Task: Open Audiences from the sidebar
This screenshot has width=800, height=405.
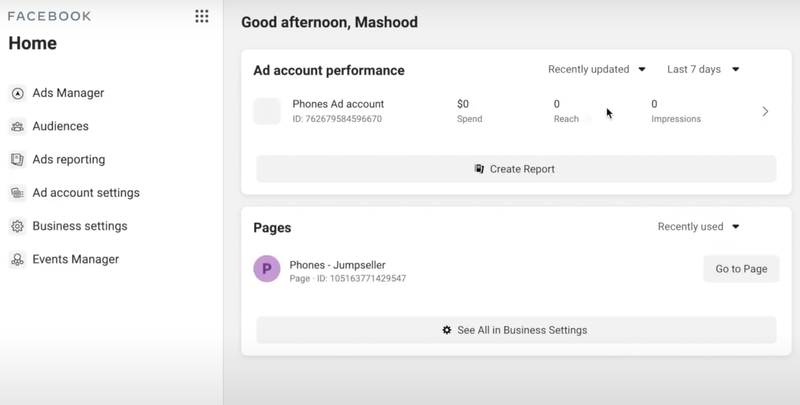Action: [x=60, y=127]
